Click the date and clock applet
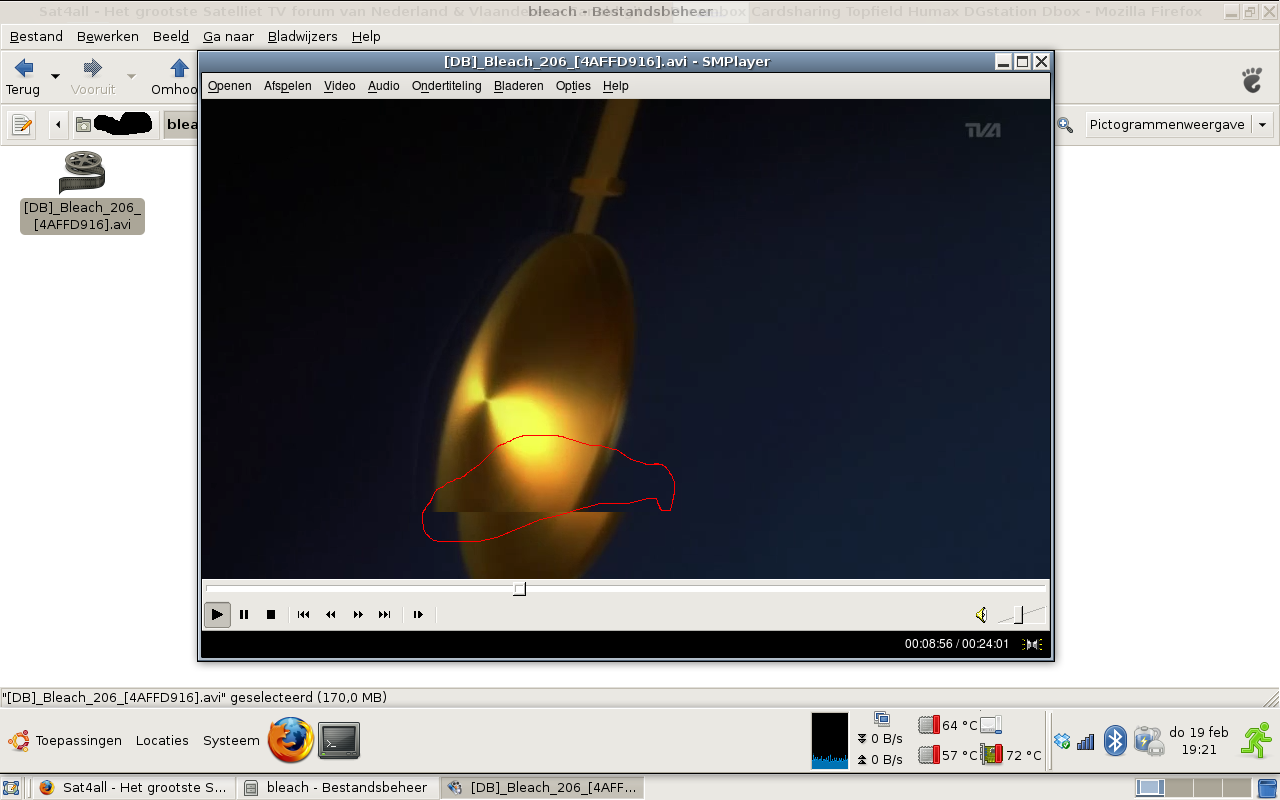Viewport: 1280px width, 800px height. point(1199,741)
